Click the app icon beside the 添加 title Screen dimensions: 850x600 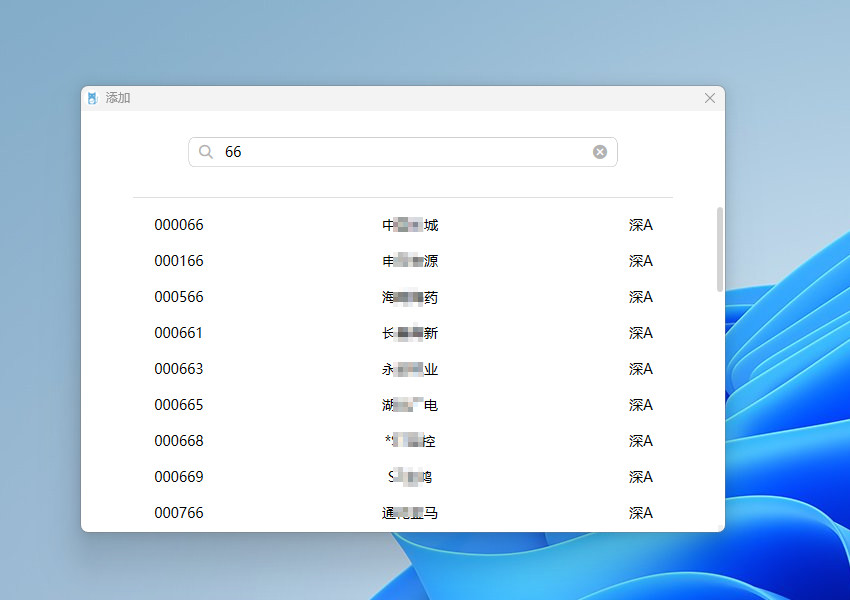[x=91, y=98]
